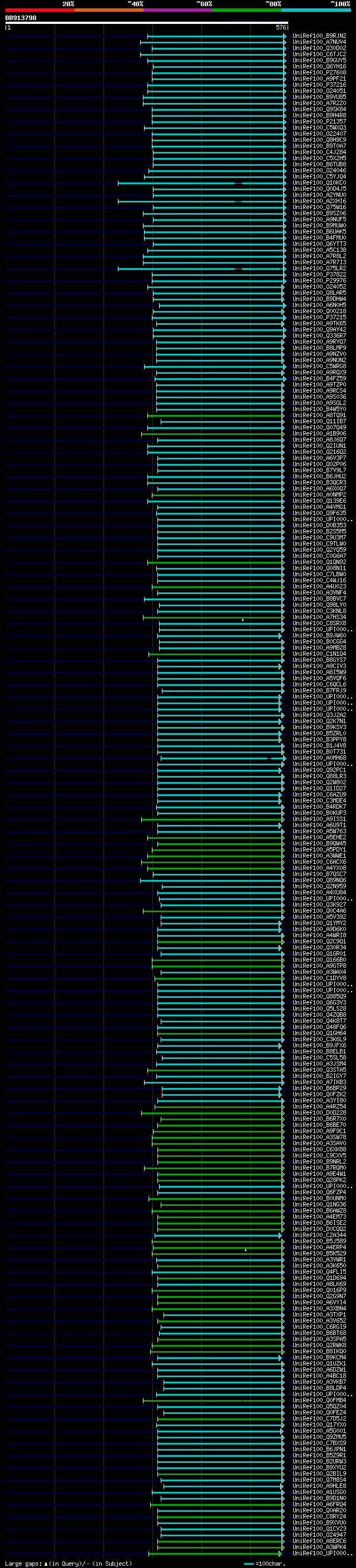The image size is (356, 1568).
Task: Select label UniRef100_B4FMW0
Action: tap(319, 238)
